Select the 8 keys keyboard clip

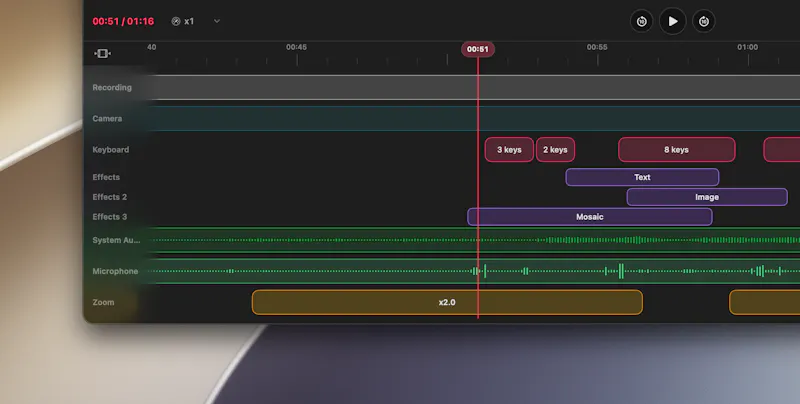point(677,150)
